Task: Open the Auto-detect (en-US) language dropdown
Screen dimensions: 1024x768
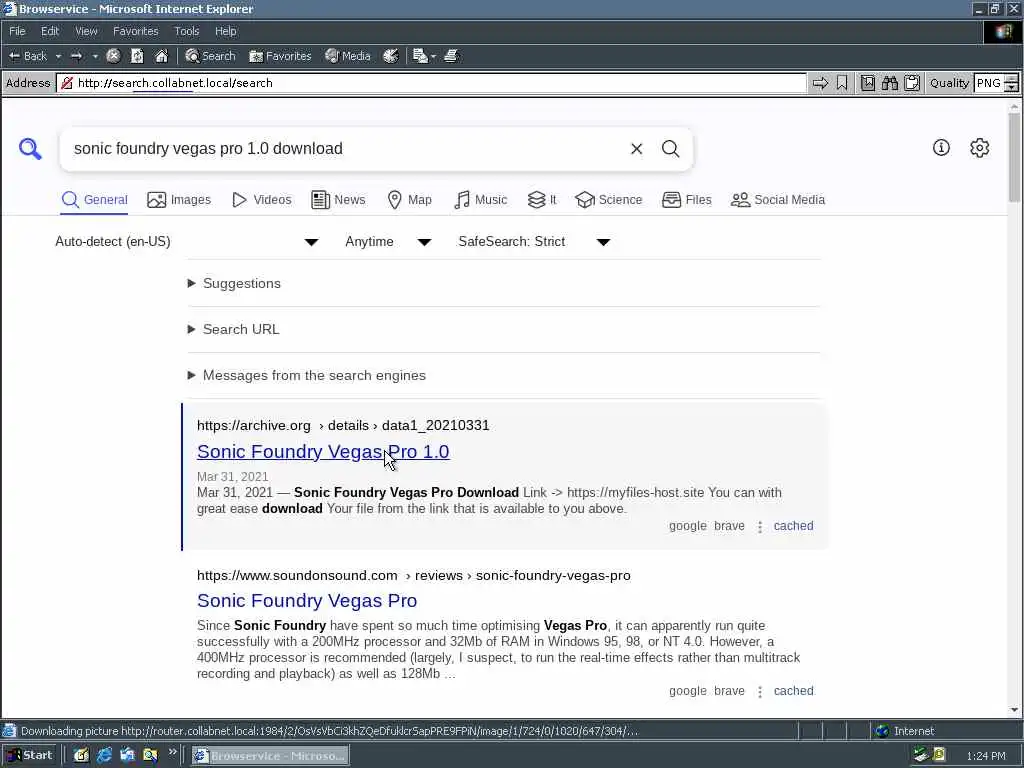Action: (x=187, y=242)
